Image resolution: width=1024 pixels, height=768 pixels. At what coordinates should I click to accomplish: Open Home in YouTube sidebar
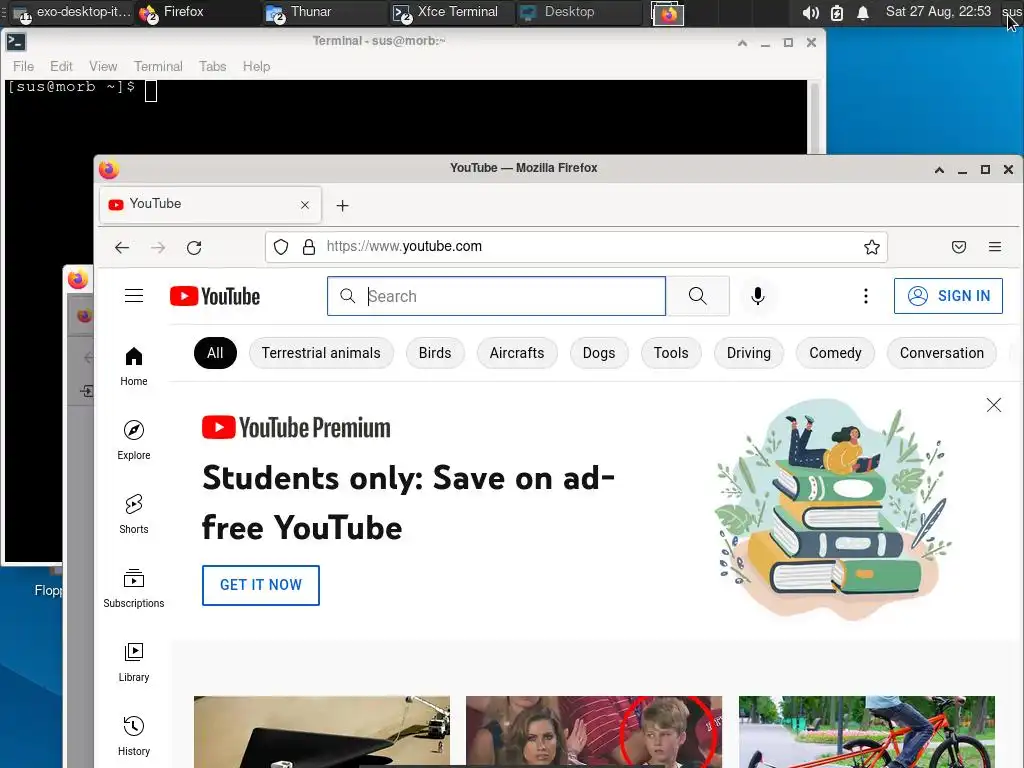(x=134, y=366)
